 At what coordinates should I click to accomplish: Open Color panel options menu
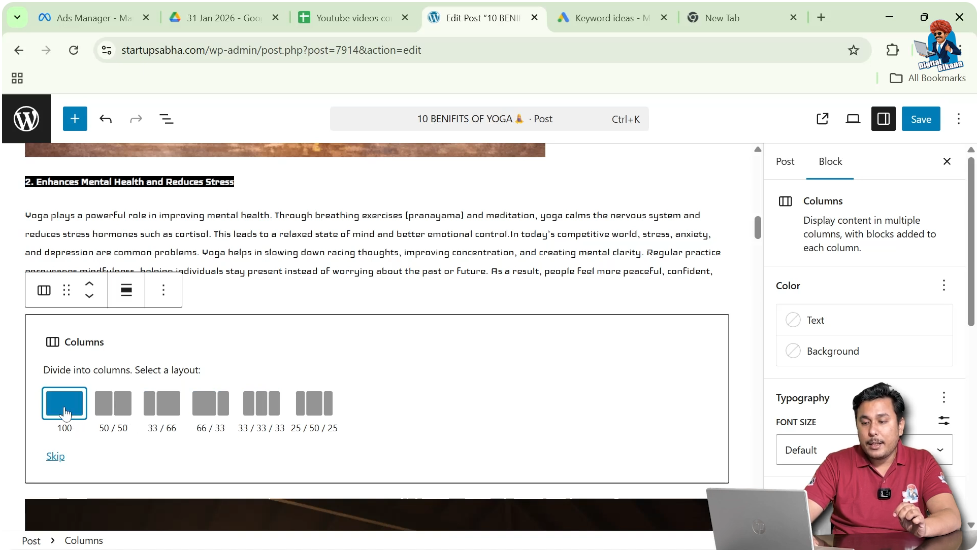coord(944,285)
